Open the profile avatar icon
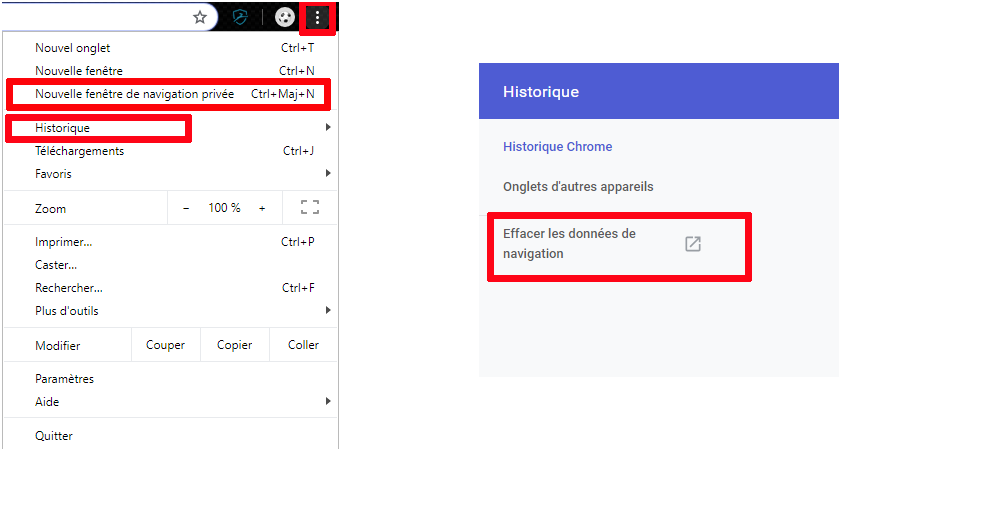Screen dimensions: 989x519 pyautogui.click(x=284, y=17)
